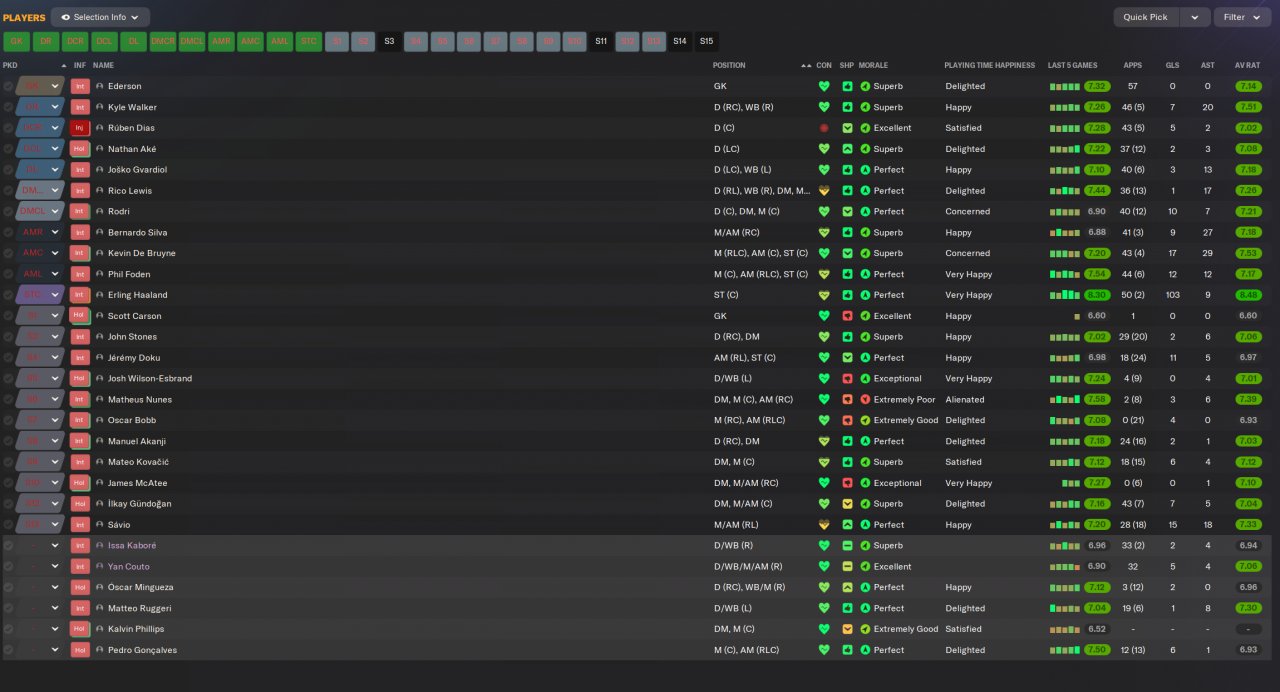Tick the selection circle on Rodri's row
This screenshot has height=692, width=1280.
(8, 212)
